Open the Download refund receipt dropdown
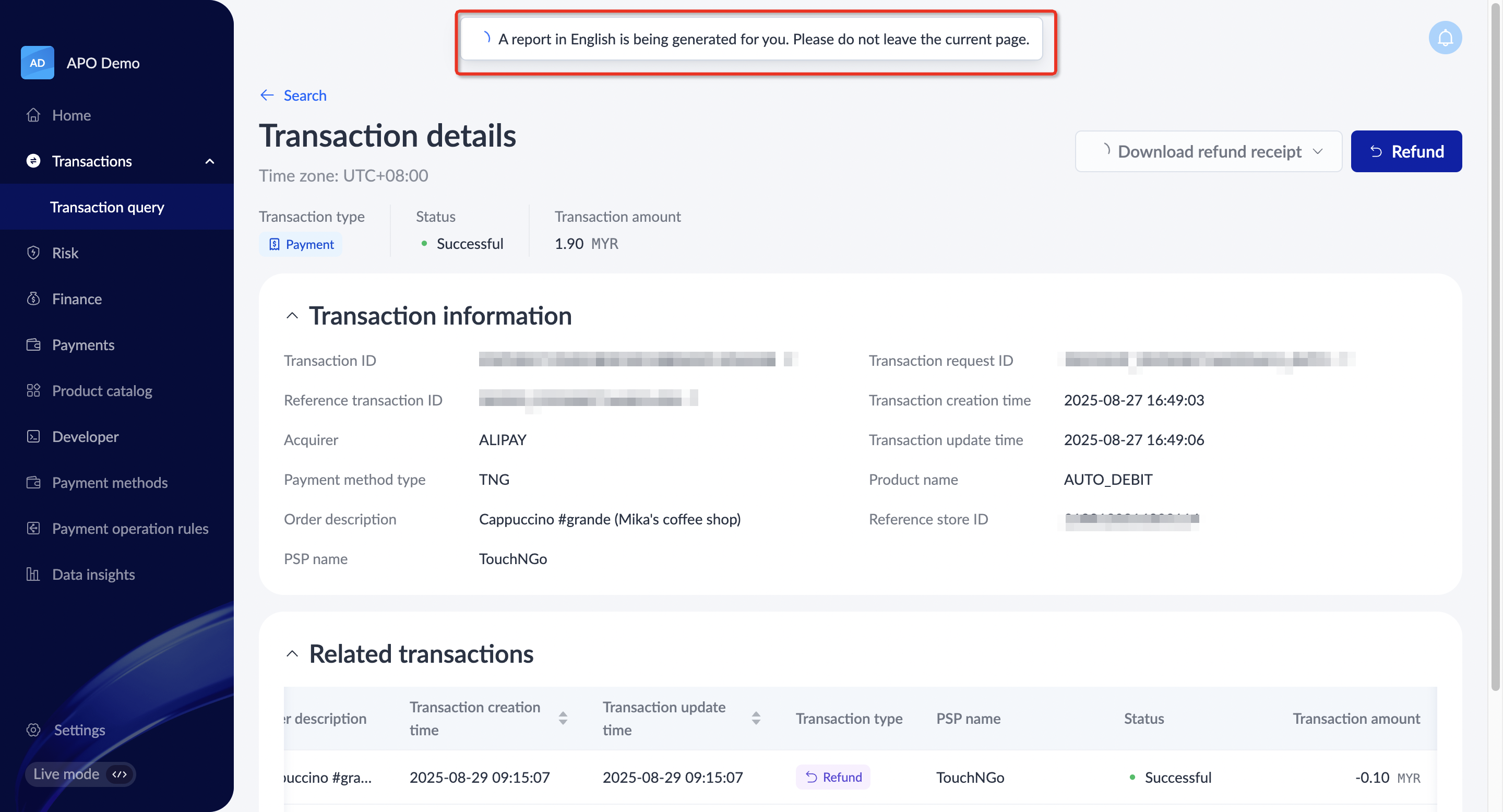1503x812 pixels. [1208, 151]
